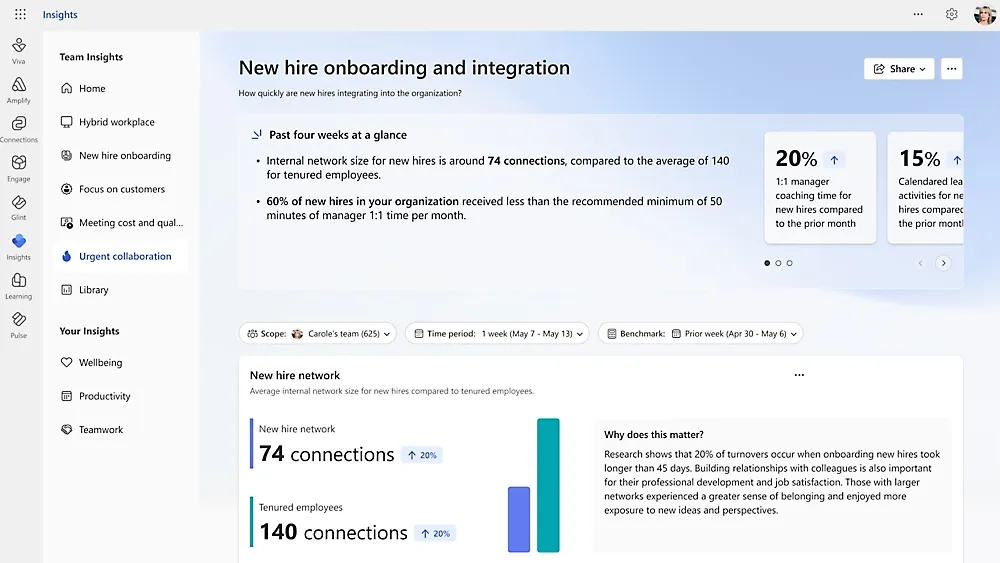This screenshot has width=1000, height=563.
Task: Expand the Benchmark Prior week dropdown
Action: (x=700, y=333)
